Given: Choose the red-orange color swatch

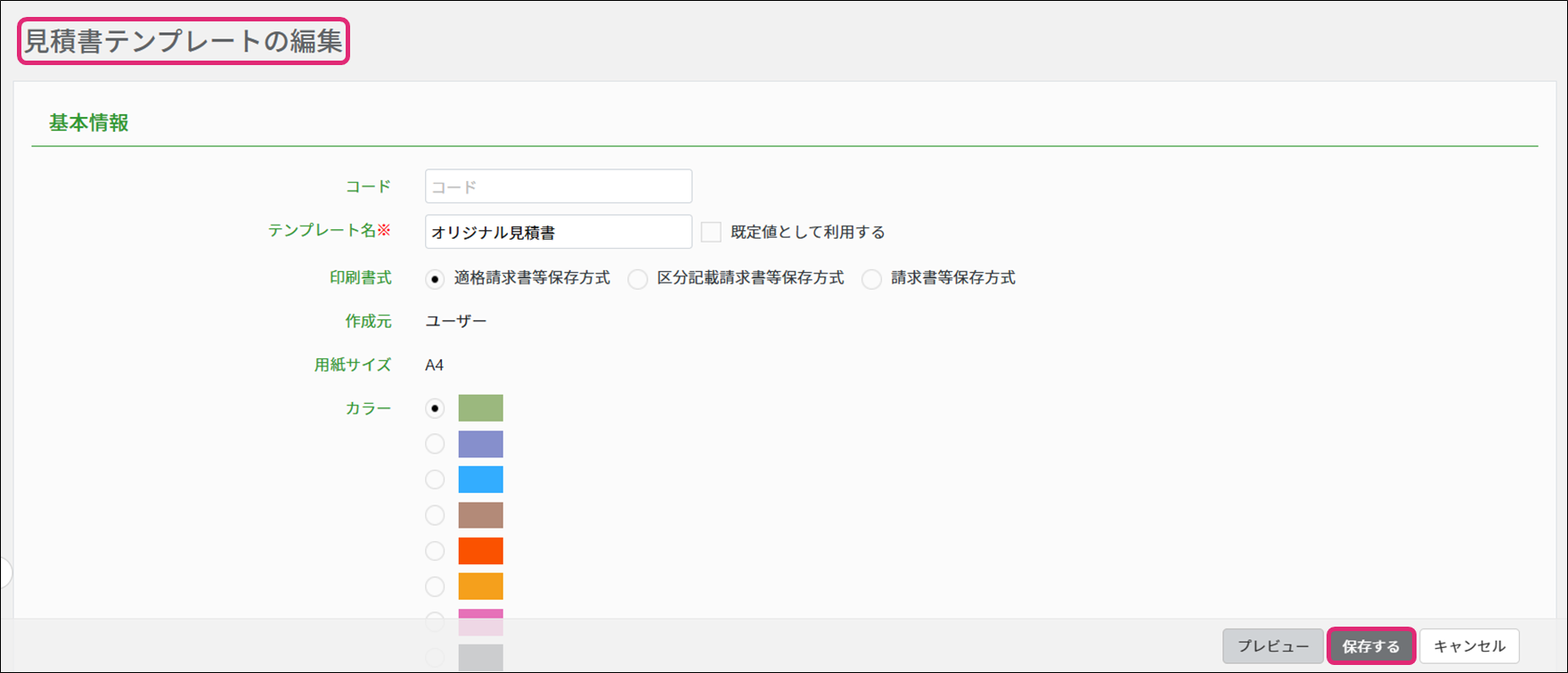Looking at the screenshot, I should pos(480,551).
